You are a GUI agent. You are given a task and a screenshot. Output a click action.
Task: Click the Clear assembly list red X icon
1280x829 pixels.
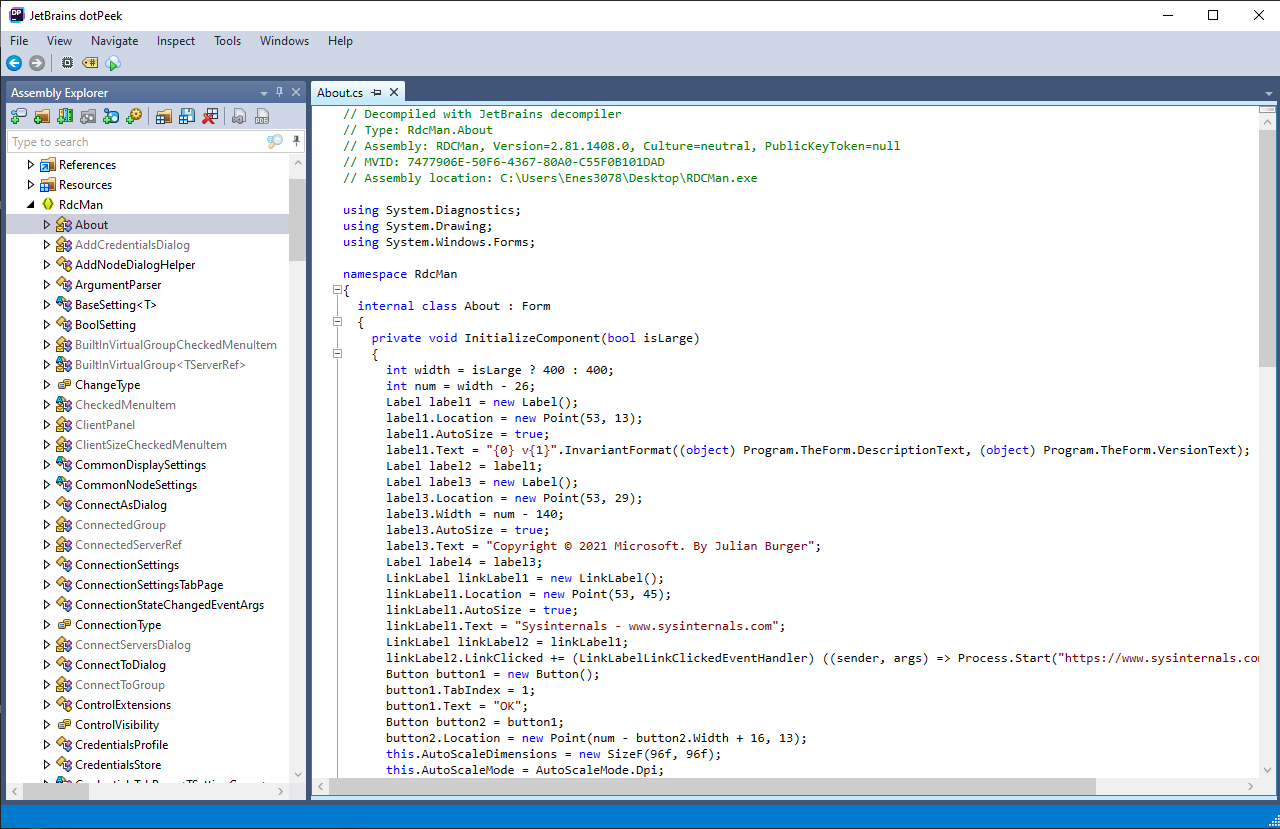pos(210,117)
